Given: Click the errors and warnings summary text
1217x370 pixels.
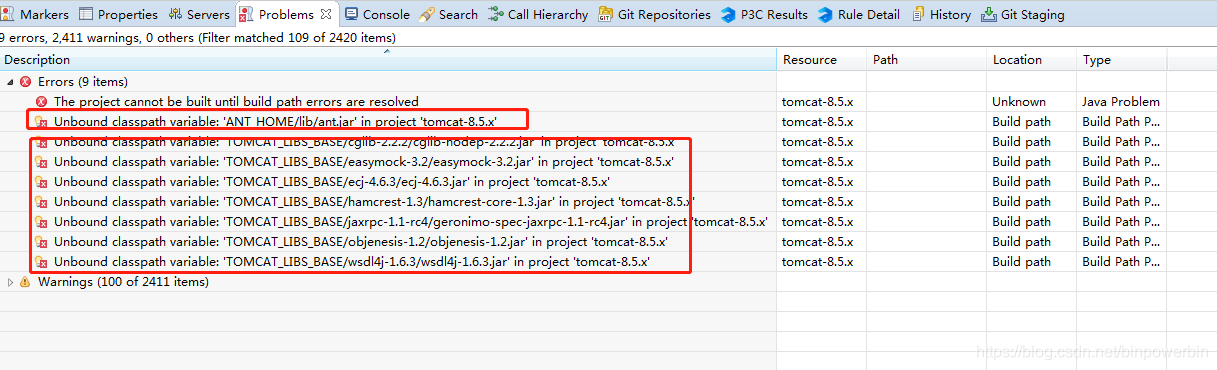Looking at the screenshot, I should [198, 38].
